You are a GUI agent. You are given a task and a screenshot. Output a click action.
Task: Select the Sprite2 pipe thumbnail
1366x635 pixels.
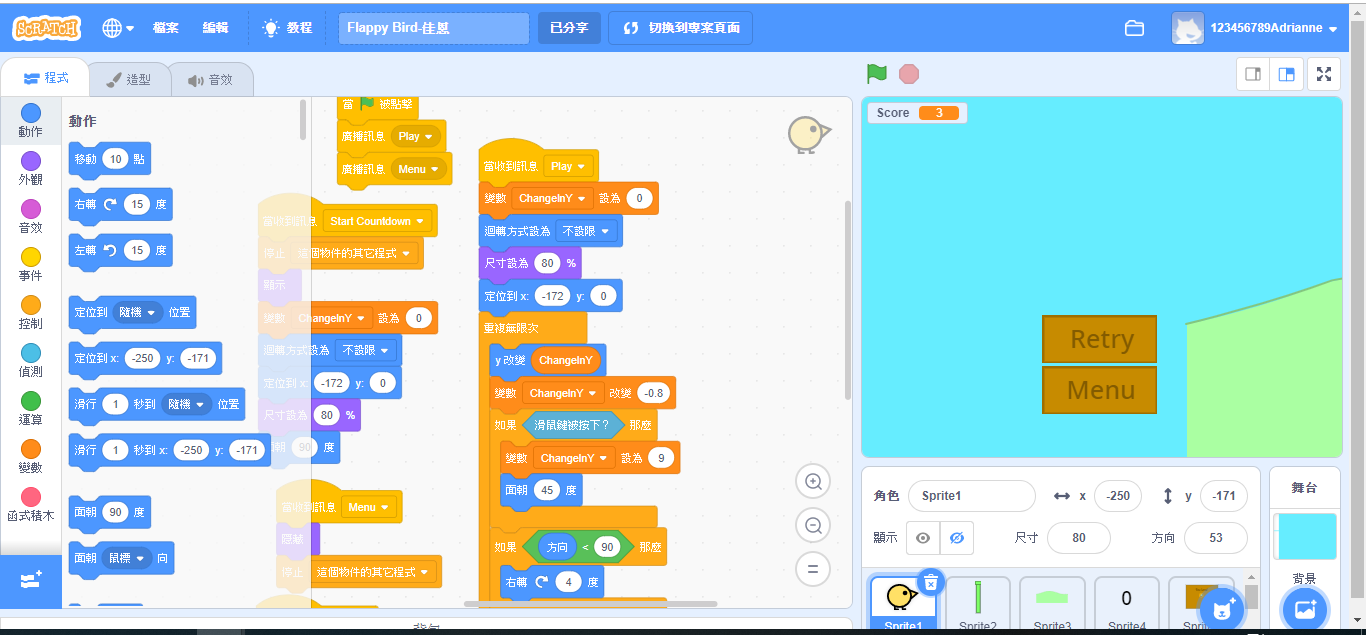point(978,603)
